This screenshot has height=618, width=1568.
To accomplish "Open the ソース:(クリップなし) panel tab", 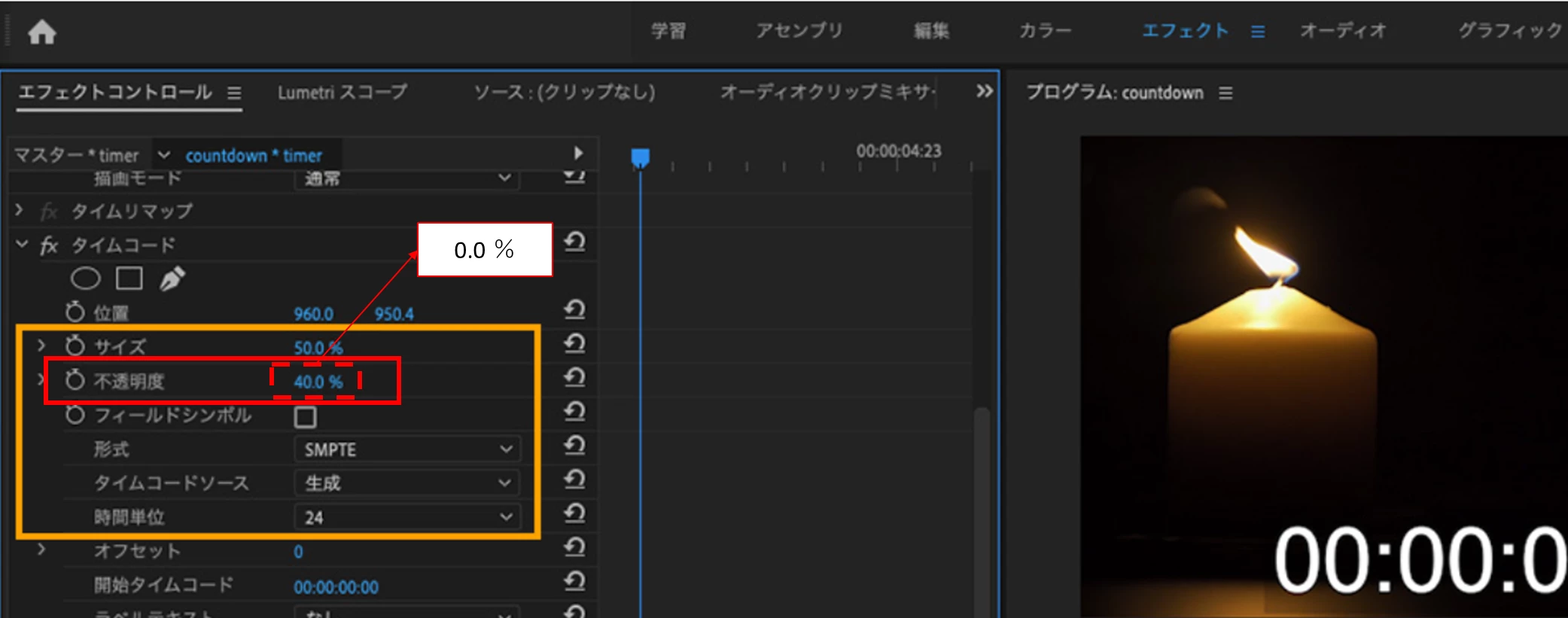I will click(565, 92).
